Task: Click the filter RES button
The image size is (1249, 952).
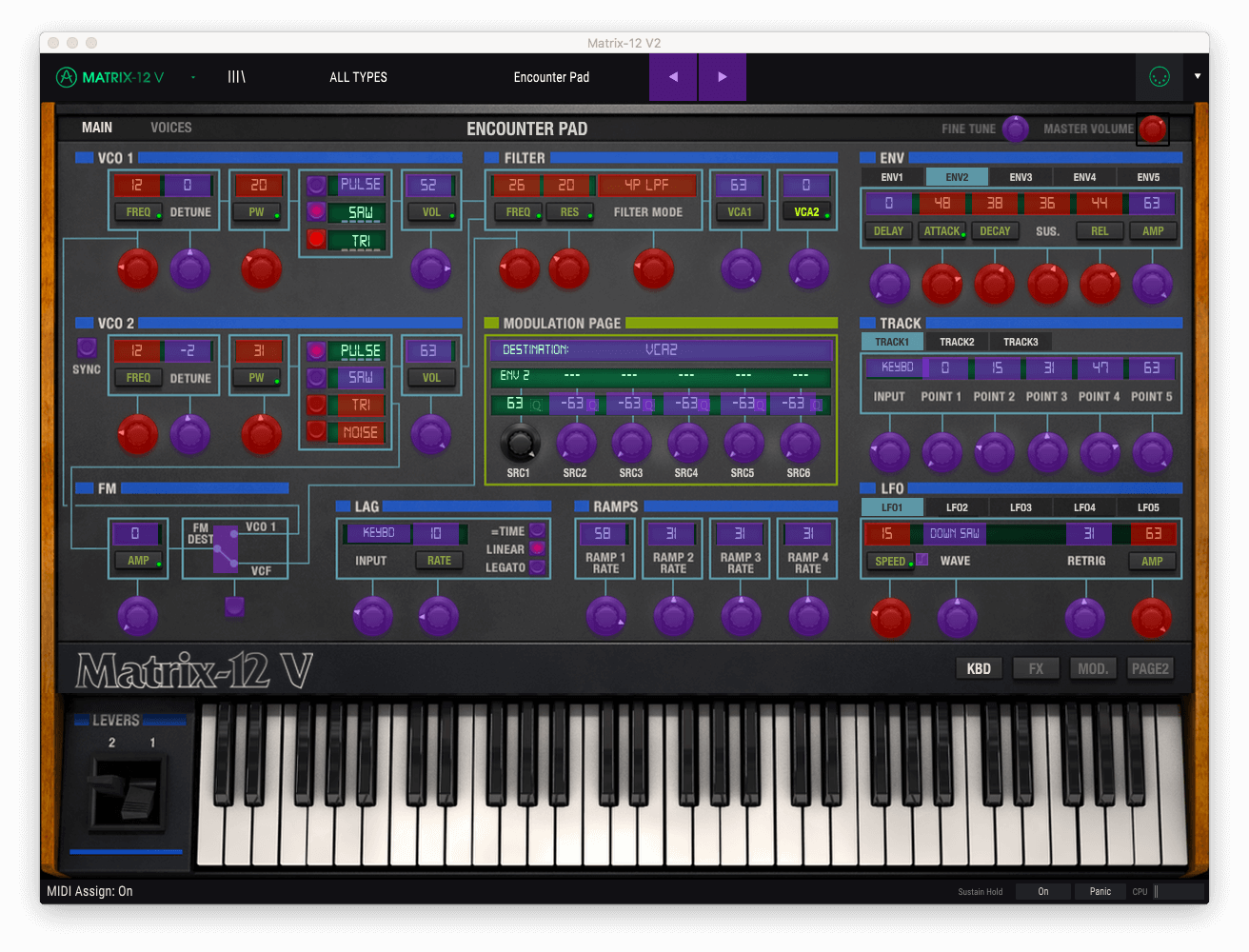Action: click(x=569, y=212)
